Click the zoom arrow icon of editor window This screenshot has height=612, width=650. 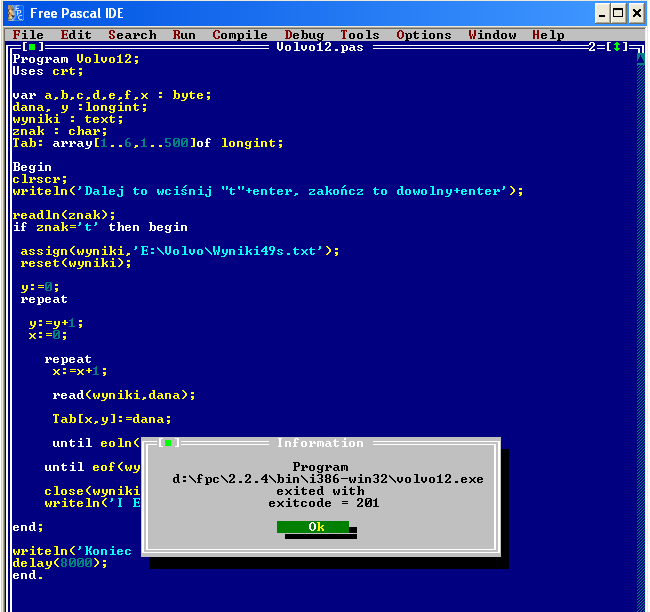617,47
